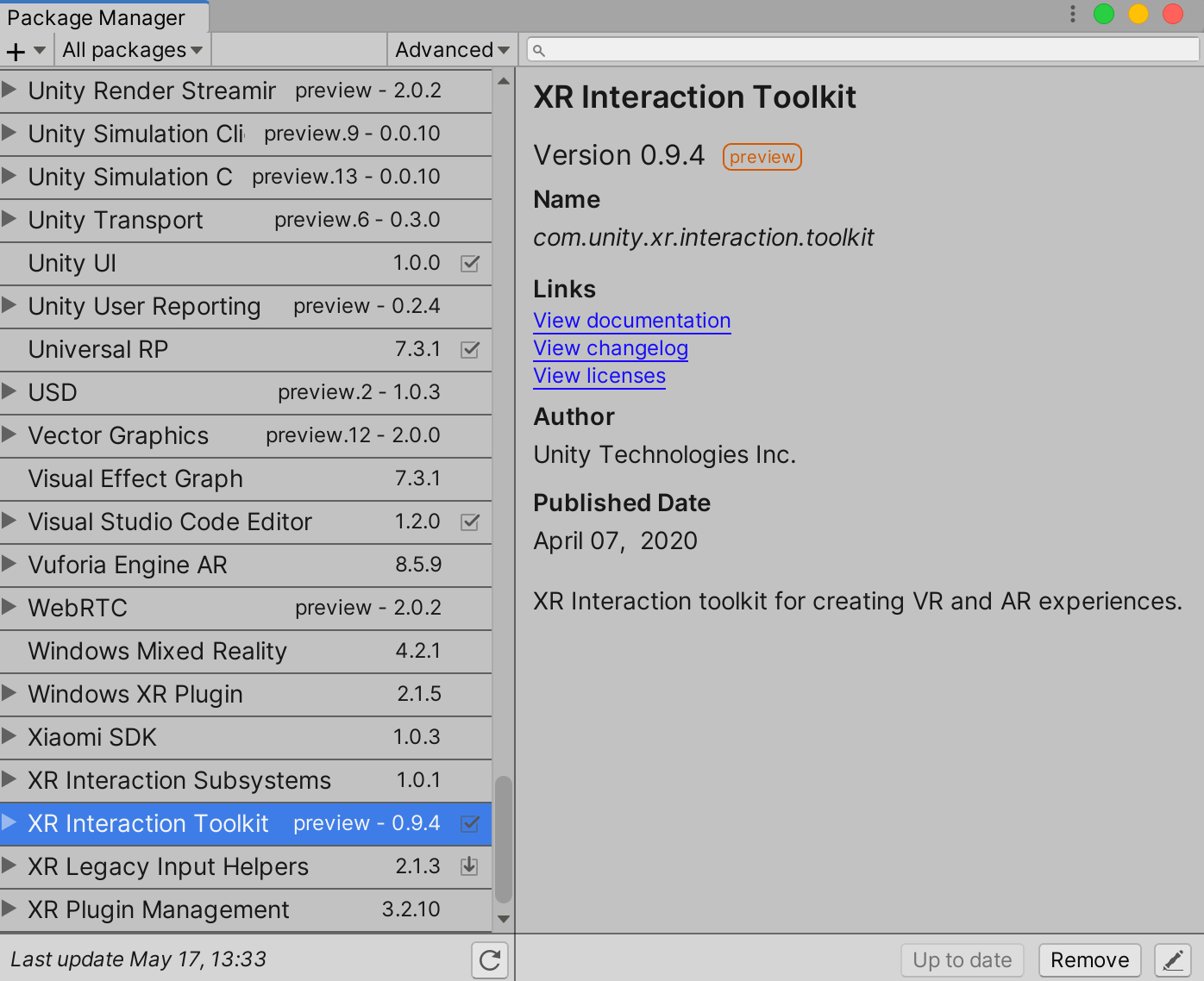Expand Unity User Reporting versions
Viewport: 1204px width, 981px height.
[9, 304]
